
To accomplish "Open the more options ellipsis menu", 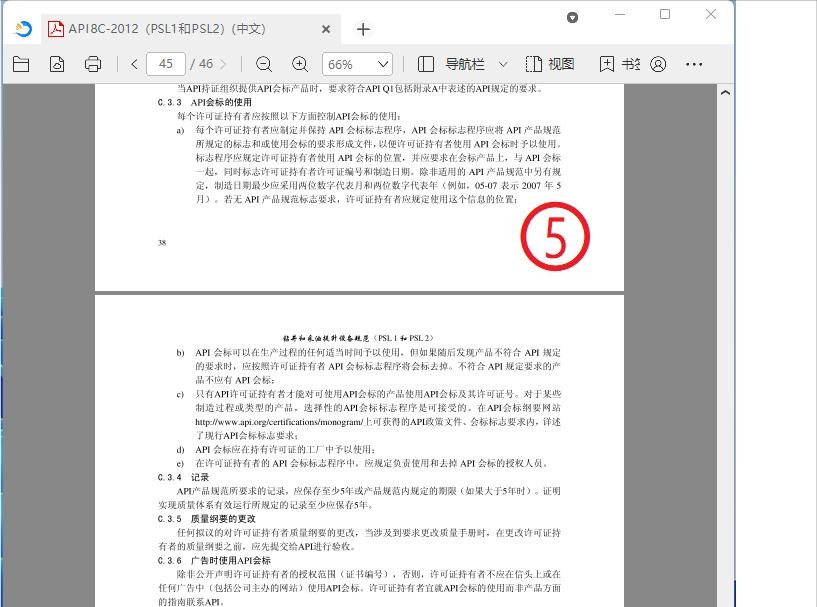I will coord(694,64).
